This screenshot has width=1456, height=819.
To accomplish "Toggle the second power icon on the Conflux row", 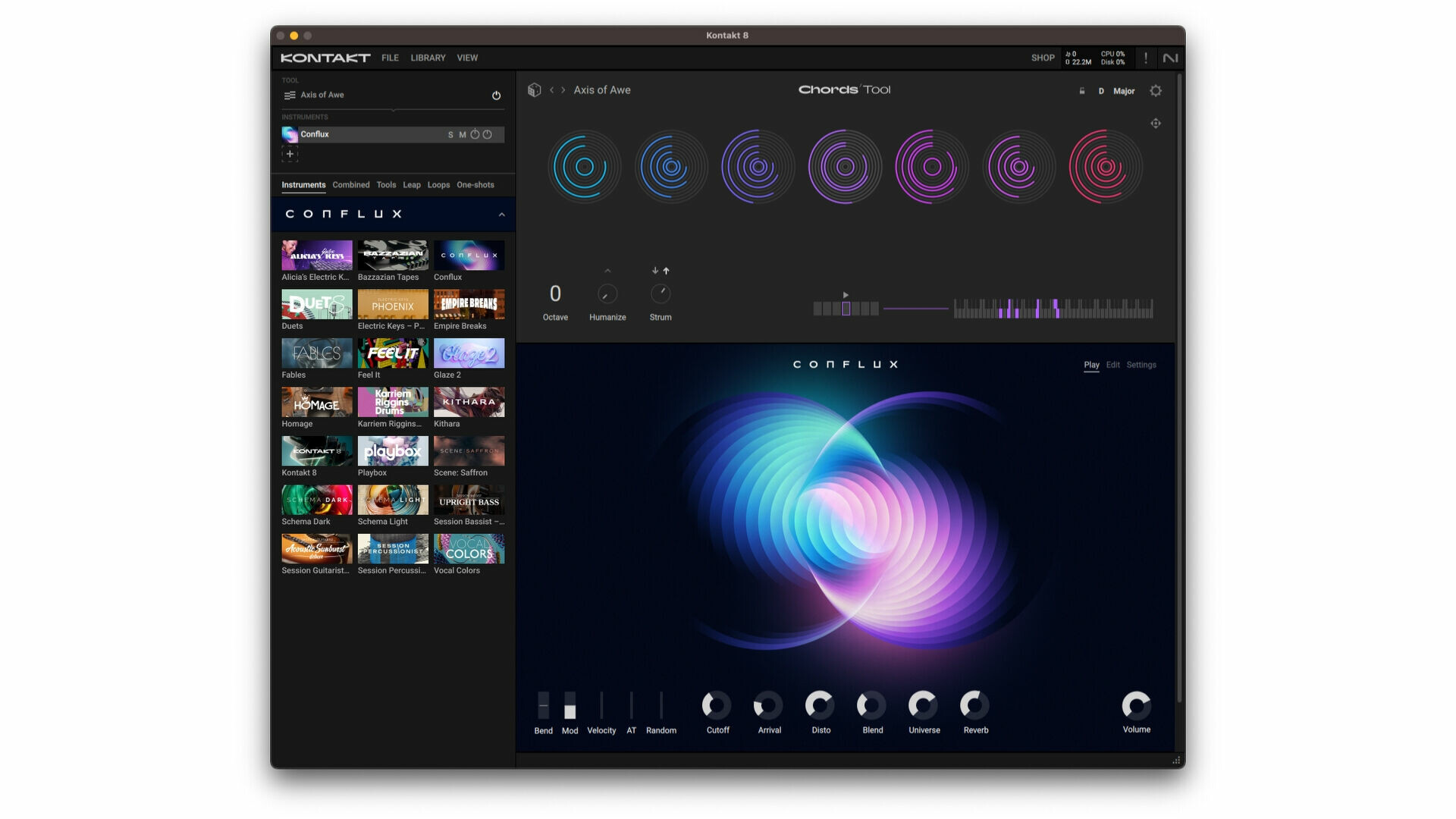I will click(488, 134).
